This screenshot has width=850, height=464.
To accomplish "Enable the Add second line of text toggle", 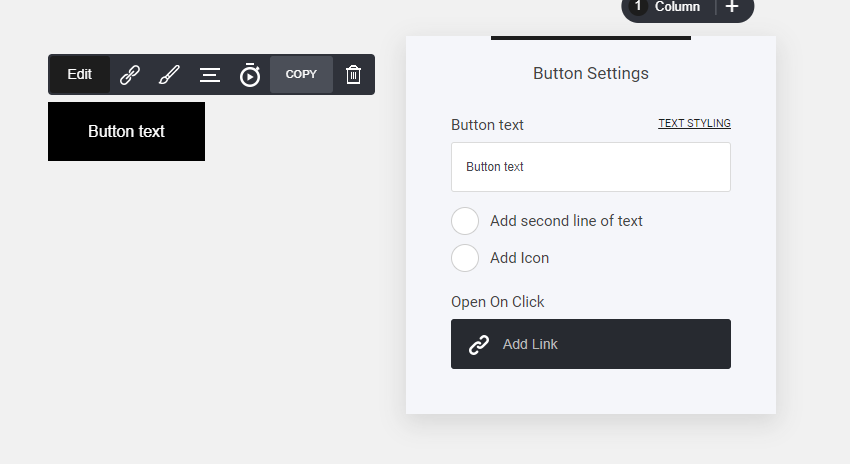I will (465, 221).
